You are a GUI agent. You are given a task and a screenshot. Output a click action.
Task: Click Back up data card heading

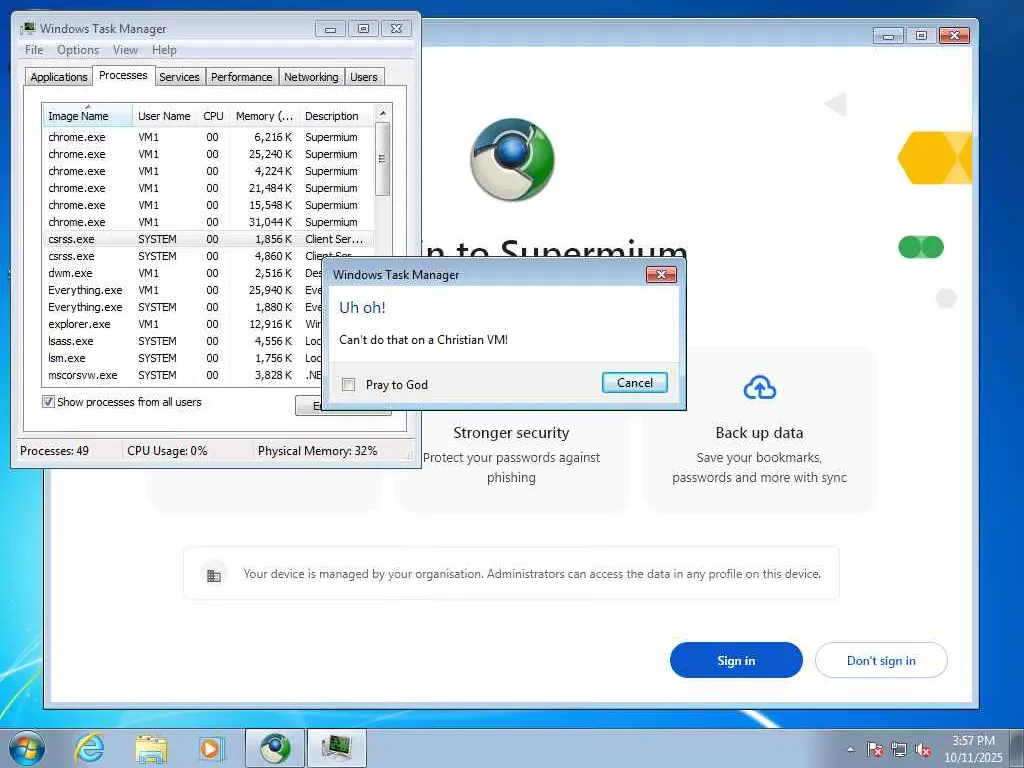[x=759, y=432]
